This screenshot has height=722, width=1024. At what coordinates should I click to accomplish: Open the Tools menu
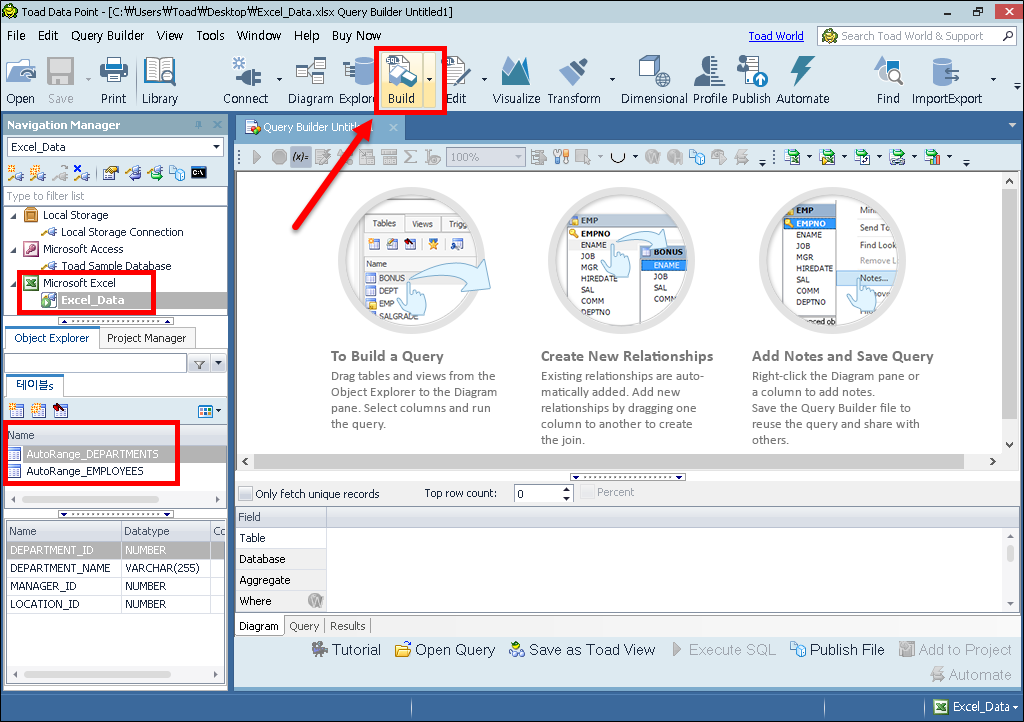coord(210,36)
